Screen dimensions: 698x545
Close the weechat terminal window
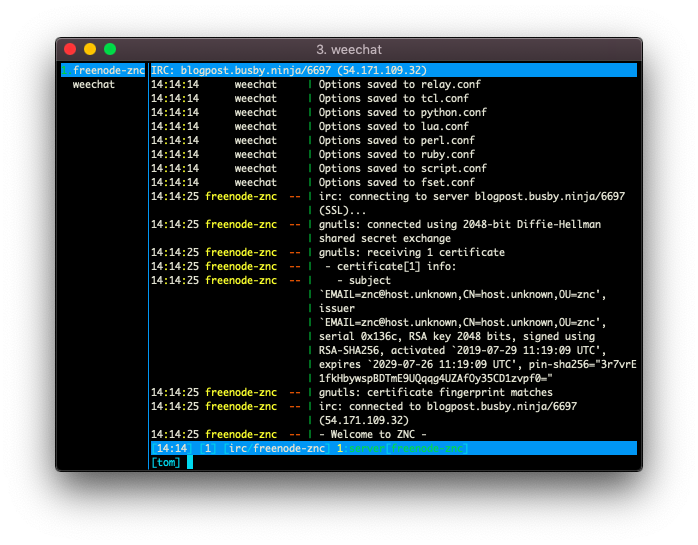(x=70, y=49)
